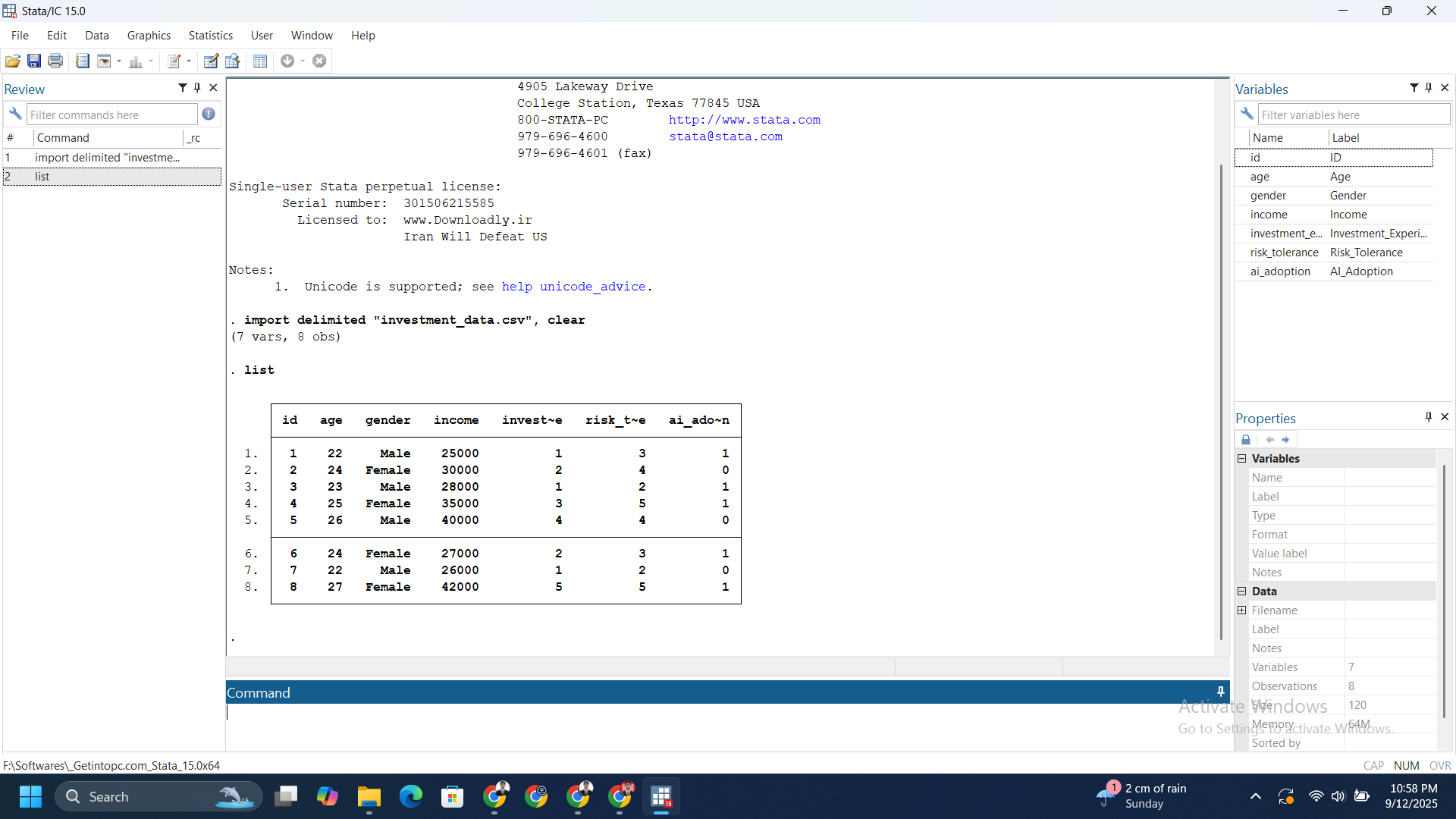The width and height of the screenshot is (1456, 819).
Task: Click the Filter variables here field
Action: click(x=1353, y=115)
